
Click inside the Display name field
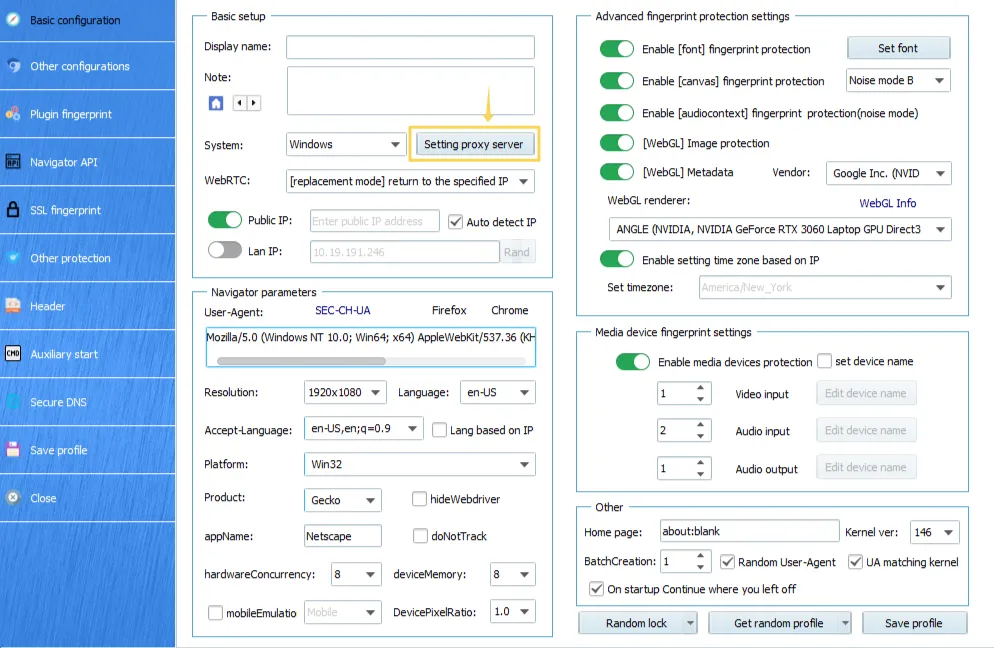[410, 47]
